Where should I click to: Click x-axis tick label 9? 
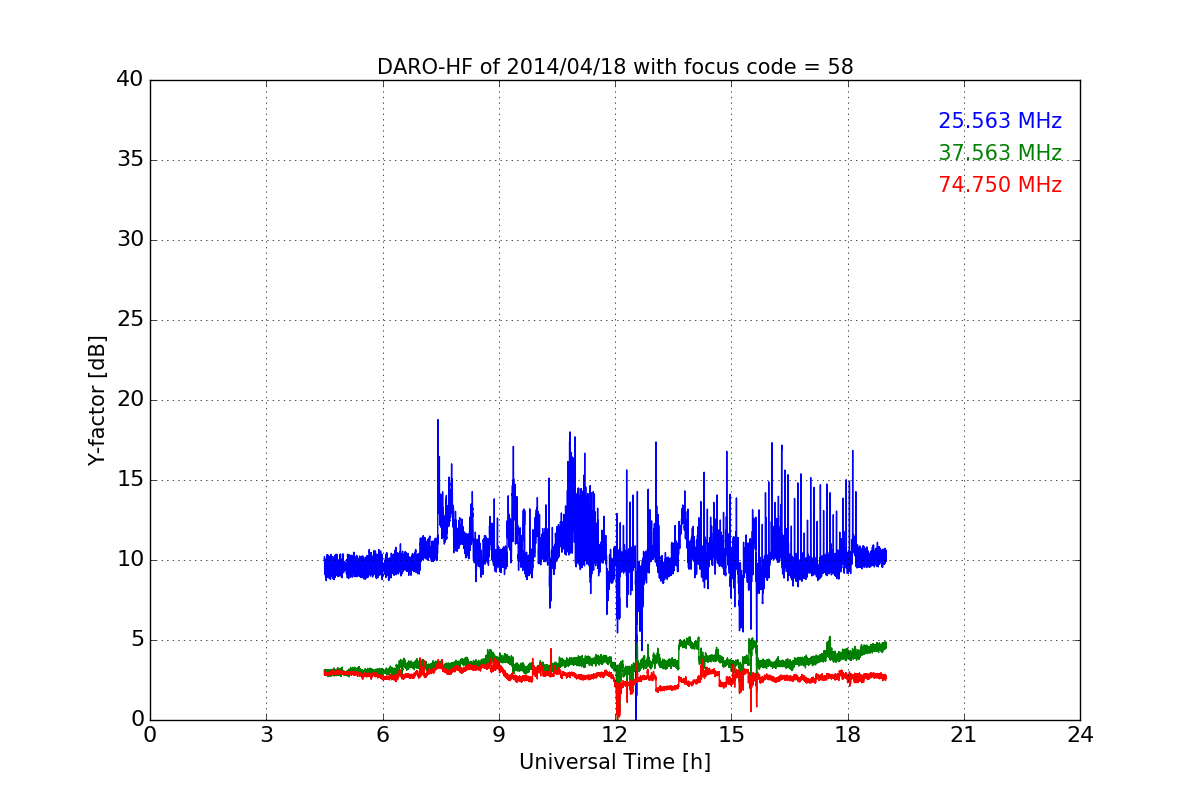[499, 735]
